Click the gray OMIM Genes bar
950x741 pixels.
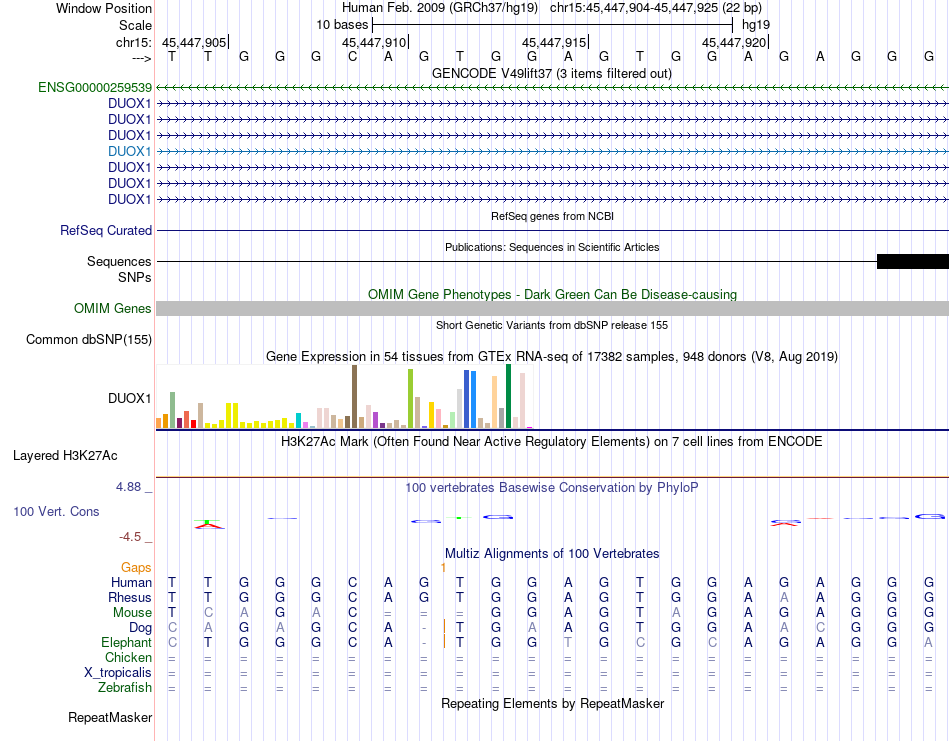click(552, 308)
